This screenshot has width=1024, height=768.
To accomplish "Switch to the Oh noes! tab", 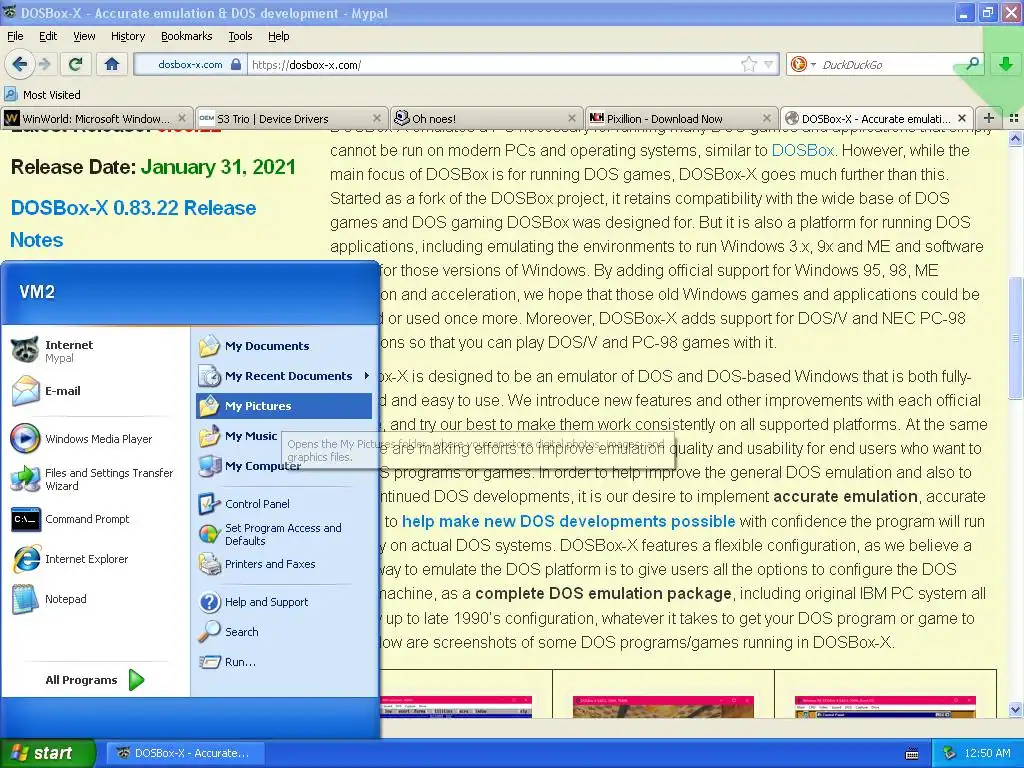I will [x=486, y=118].
